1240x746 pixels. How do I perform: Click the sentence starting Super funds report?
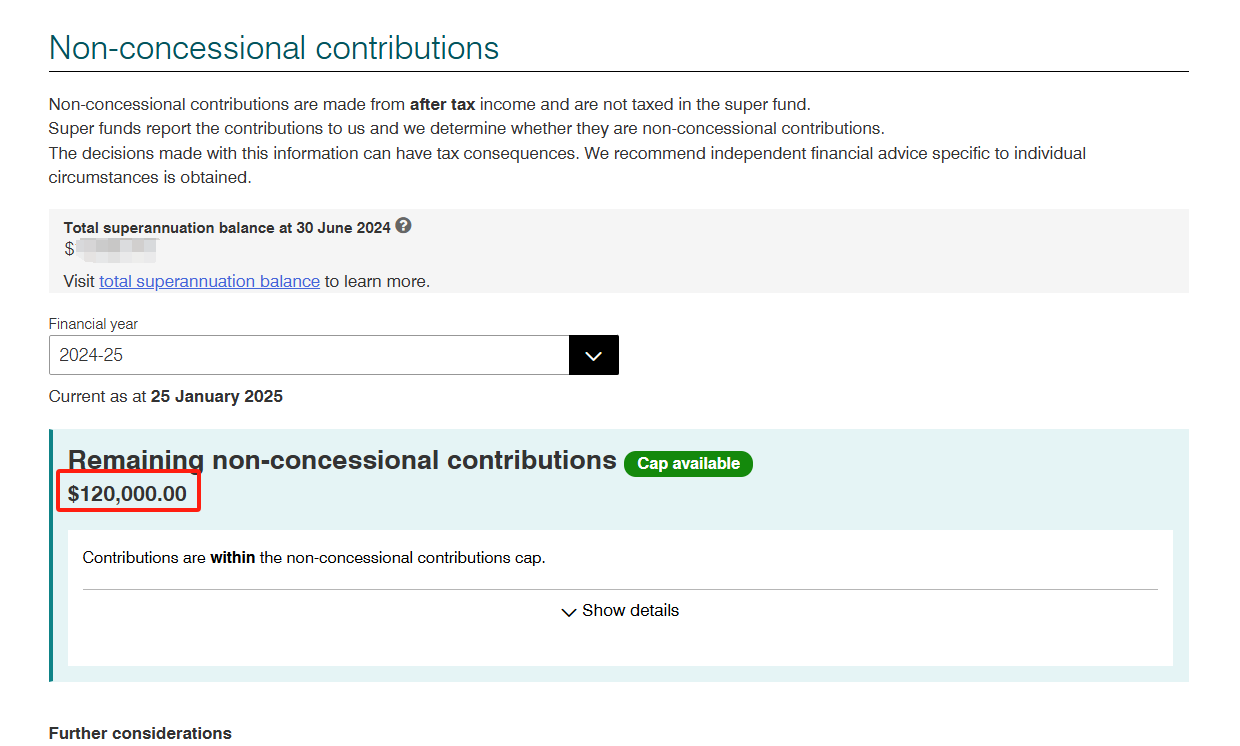(467, 128)
